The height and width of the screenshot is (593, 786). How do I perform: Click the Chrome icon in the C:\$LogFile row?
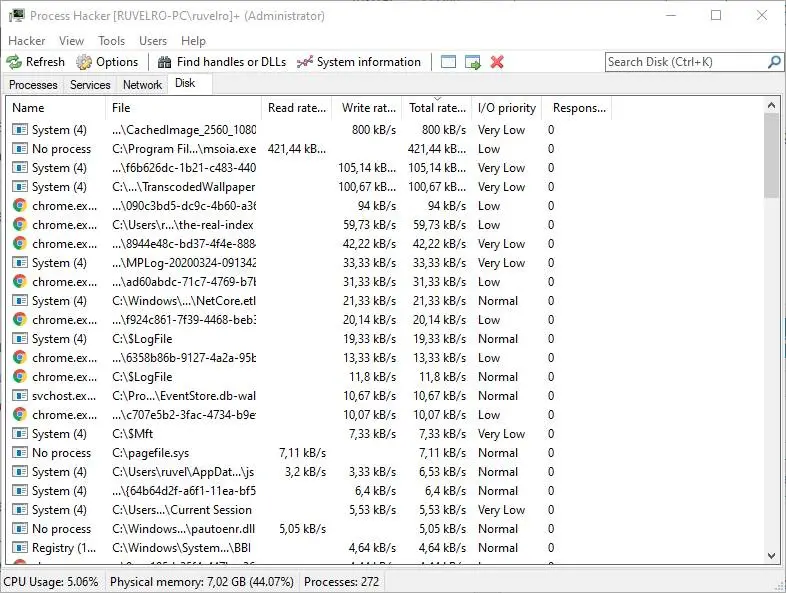click(20, 377)
